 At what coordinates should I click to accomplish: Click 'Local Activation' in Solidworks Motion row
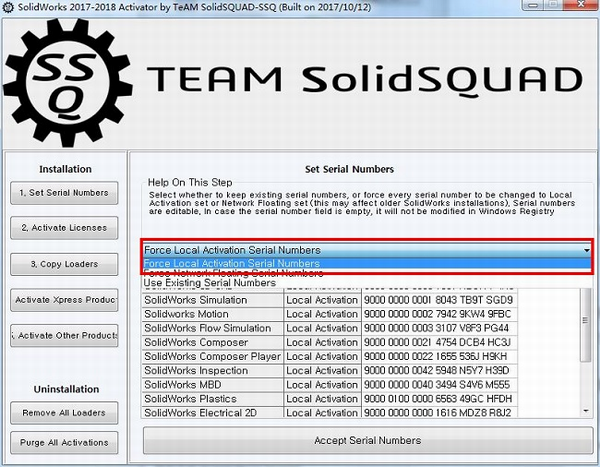click(323, 314)
